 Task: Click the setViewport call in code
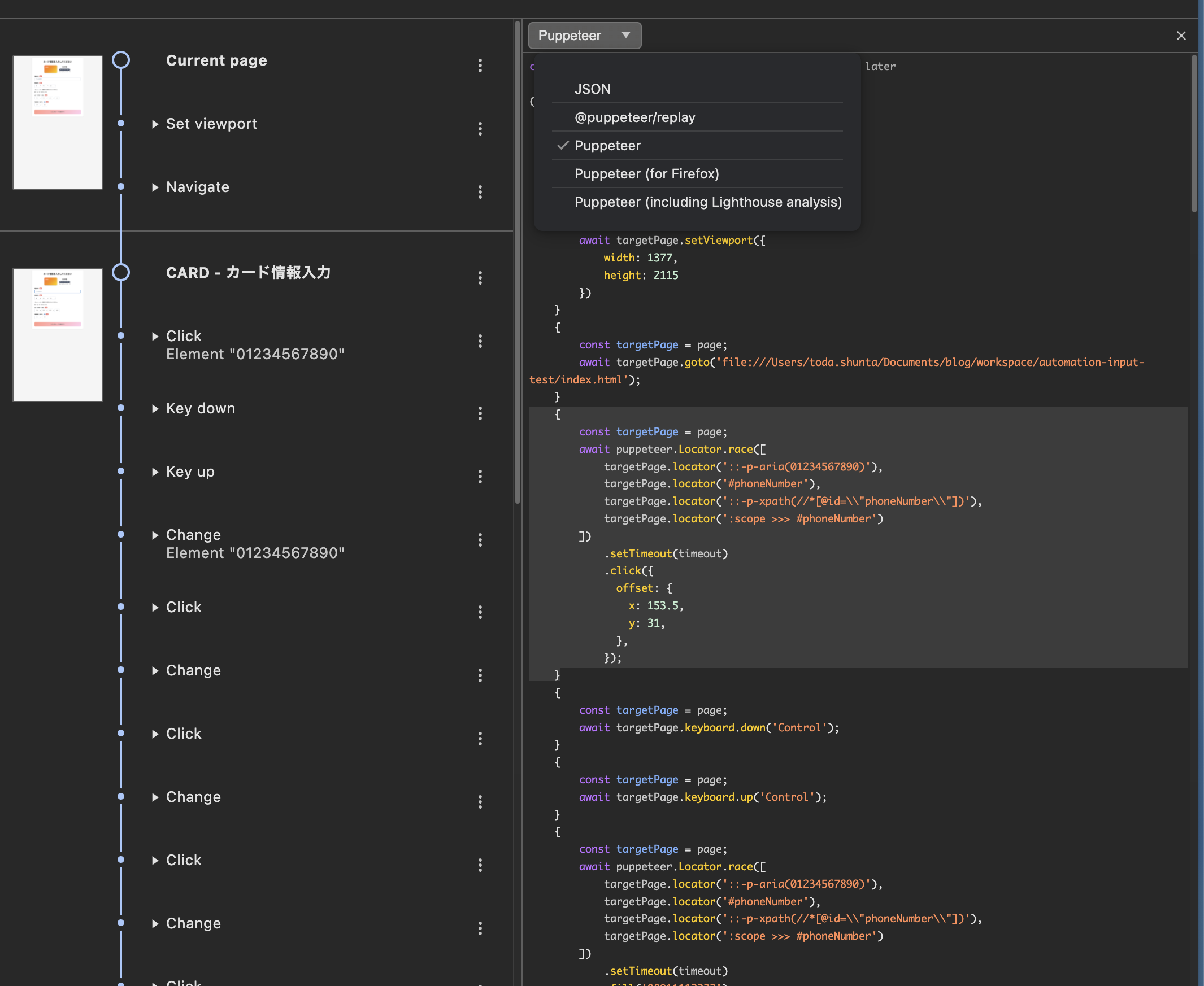tap(672, 240)
